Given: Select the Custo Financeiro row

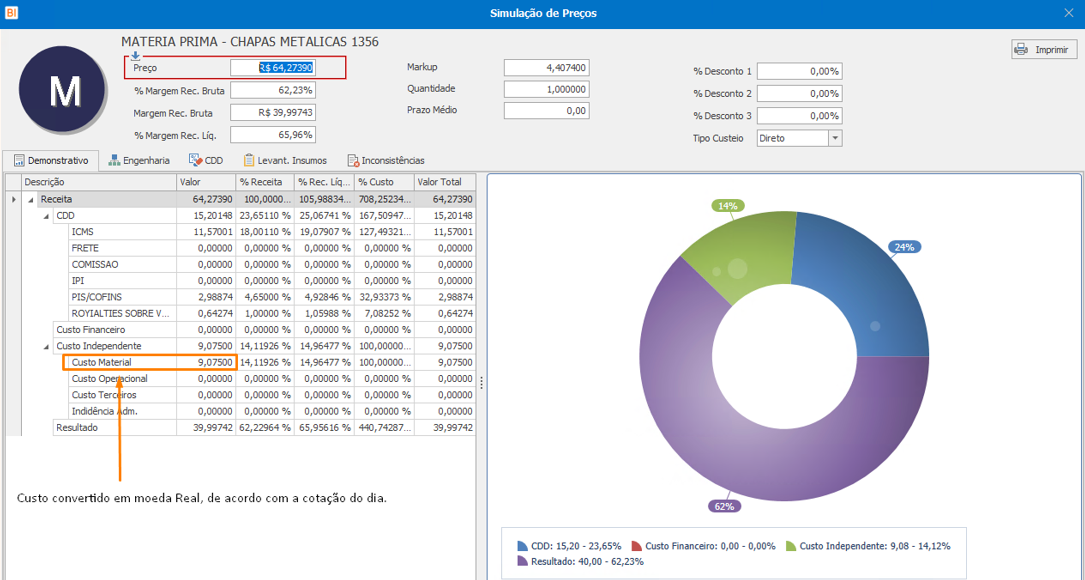Looking at the screenshot, I should (x=264, y=329).
